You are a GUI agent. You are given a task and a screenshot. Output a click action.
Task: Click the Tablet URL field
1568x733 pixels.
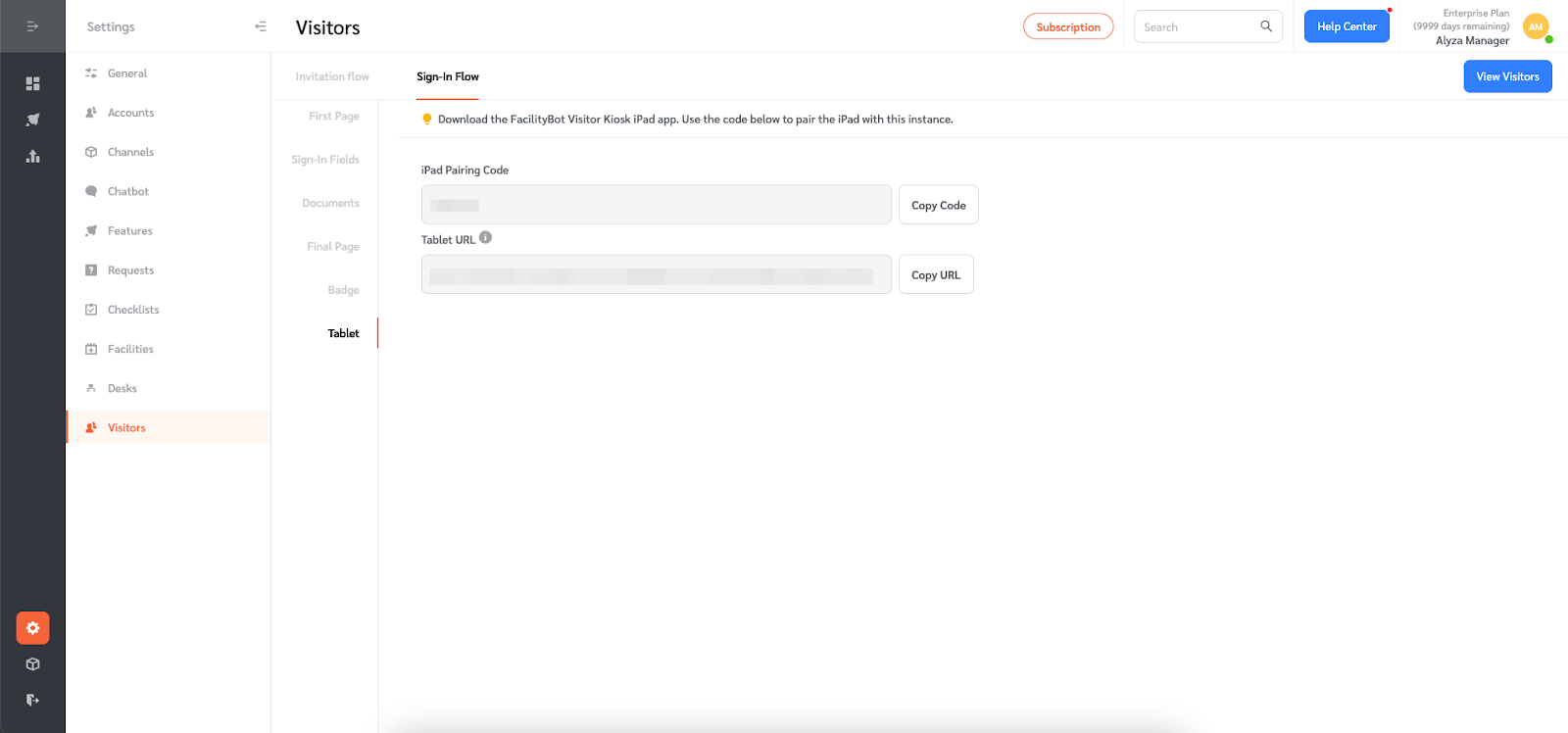click(657, 274)
